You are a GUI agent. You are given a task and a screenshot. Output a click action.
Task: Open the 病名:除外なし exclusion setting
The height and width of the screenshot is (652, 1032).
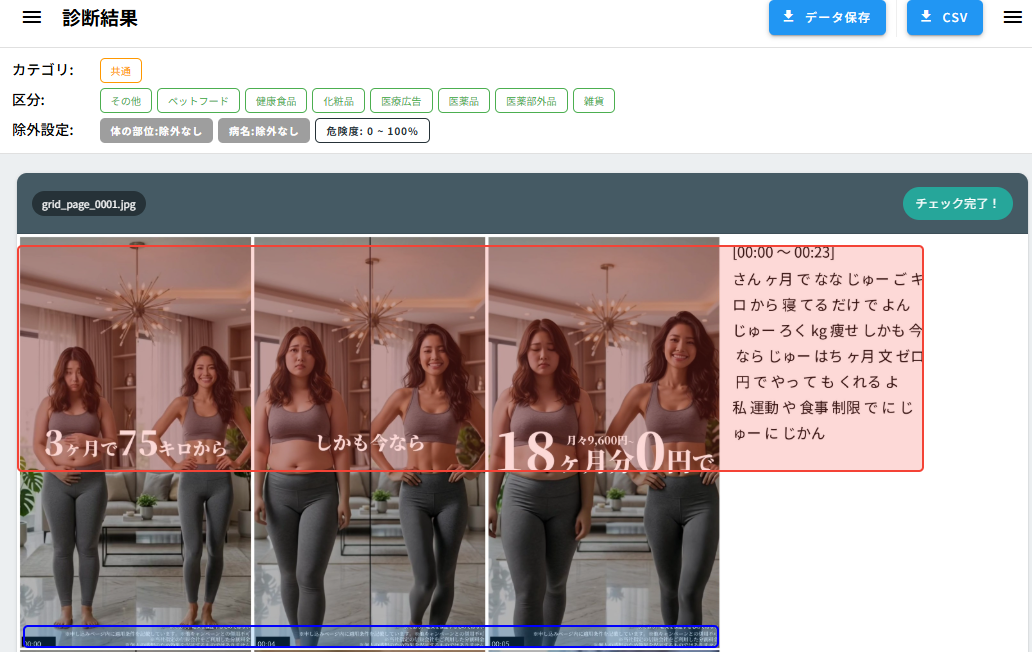(x=263, y=131)
